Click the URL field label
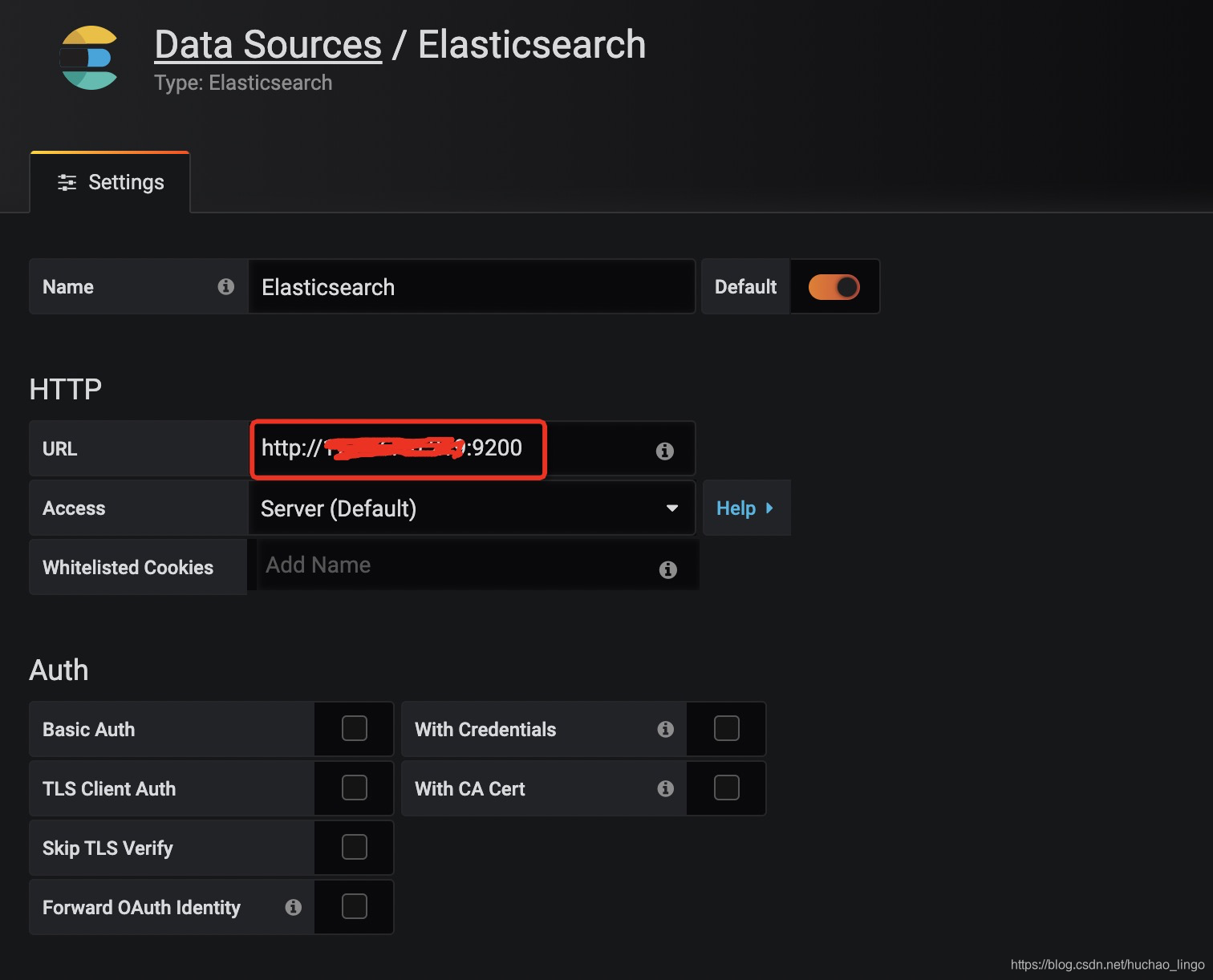1213x980 pixels. pos(60,449)
